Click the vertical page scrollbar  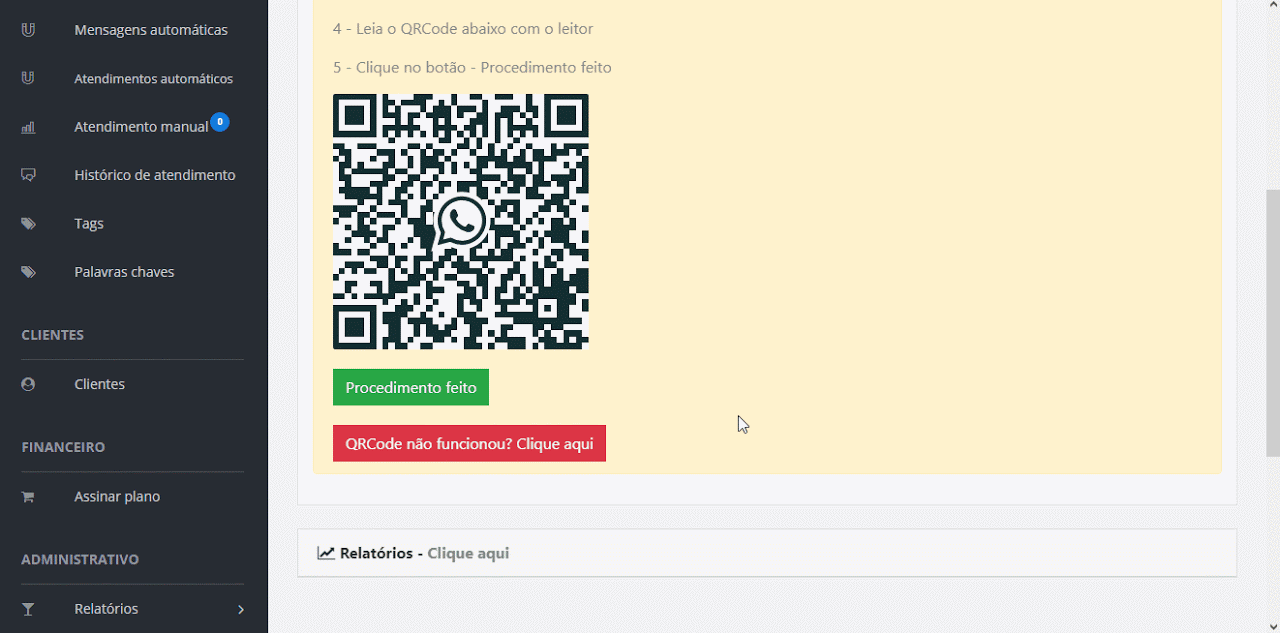click(1272, 320)
